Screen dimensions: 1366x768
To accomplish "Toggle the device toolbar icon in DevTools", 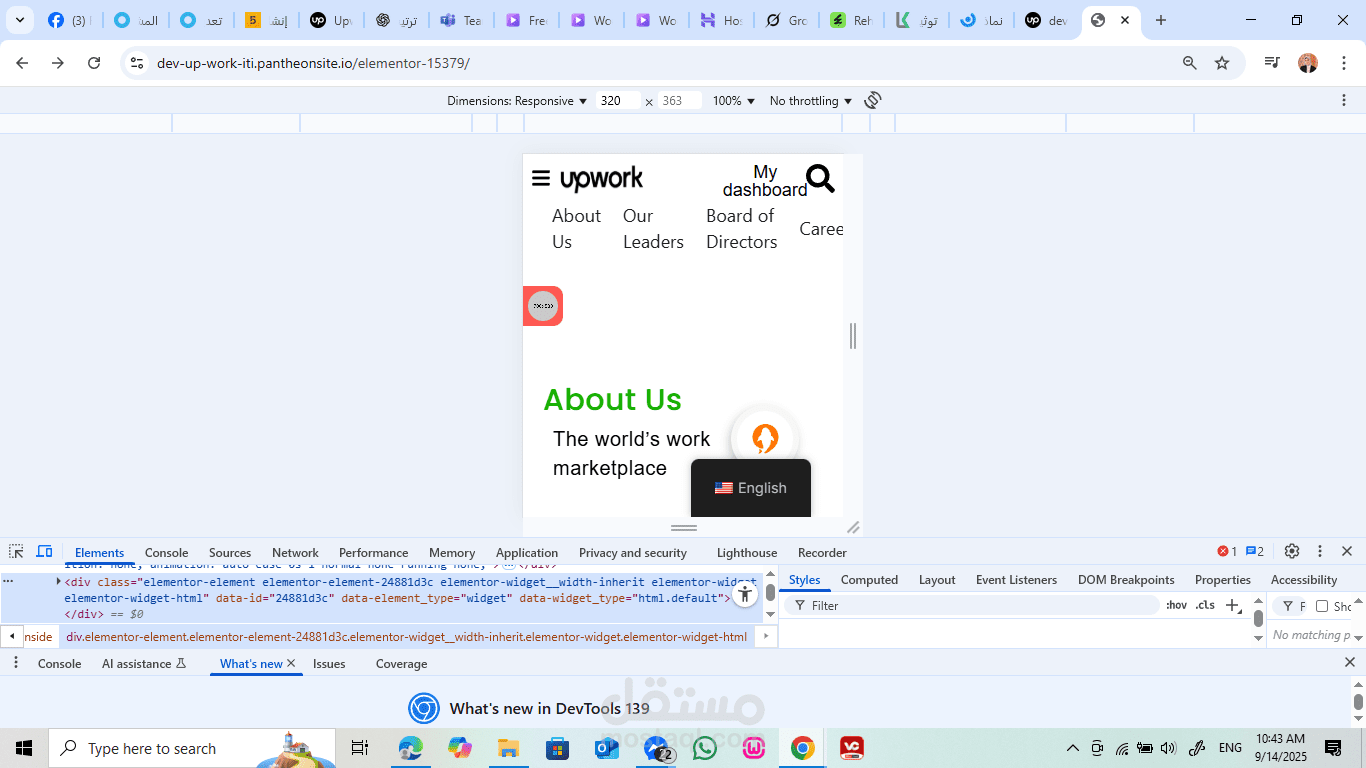I will [x=44, y=552].
